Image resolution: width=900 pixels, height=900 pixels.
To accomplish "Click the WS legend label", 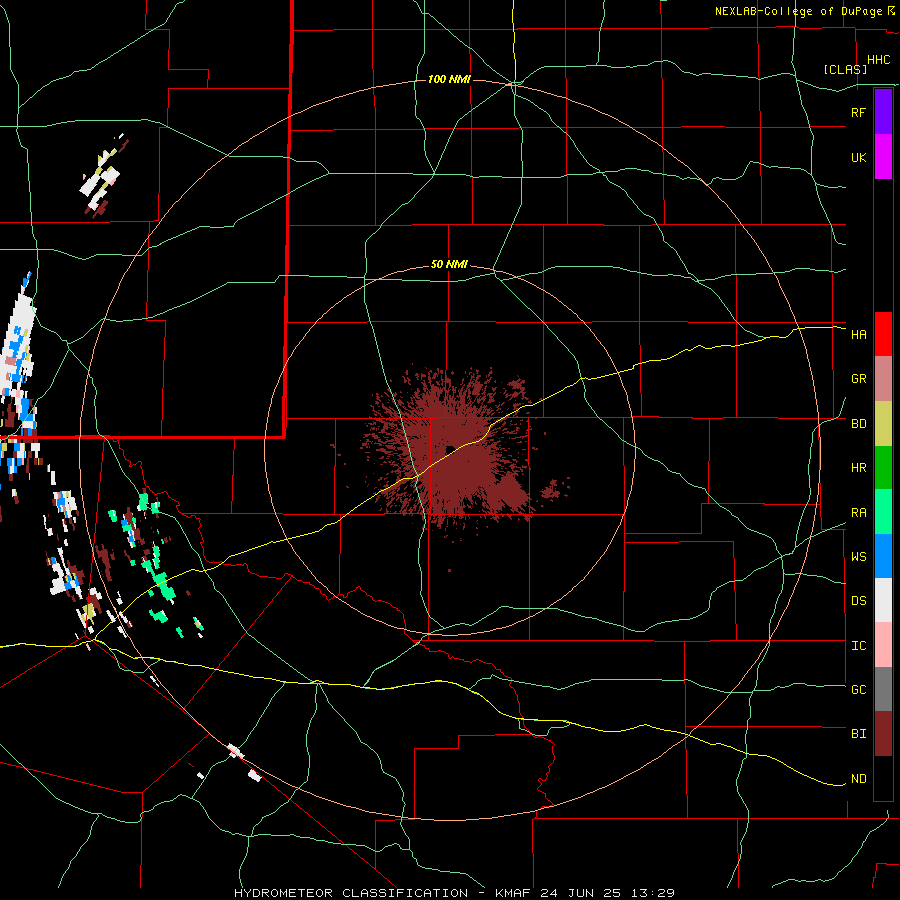I will (x=858, y=557).
